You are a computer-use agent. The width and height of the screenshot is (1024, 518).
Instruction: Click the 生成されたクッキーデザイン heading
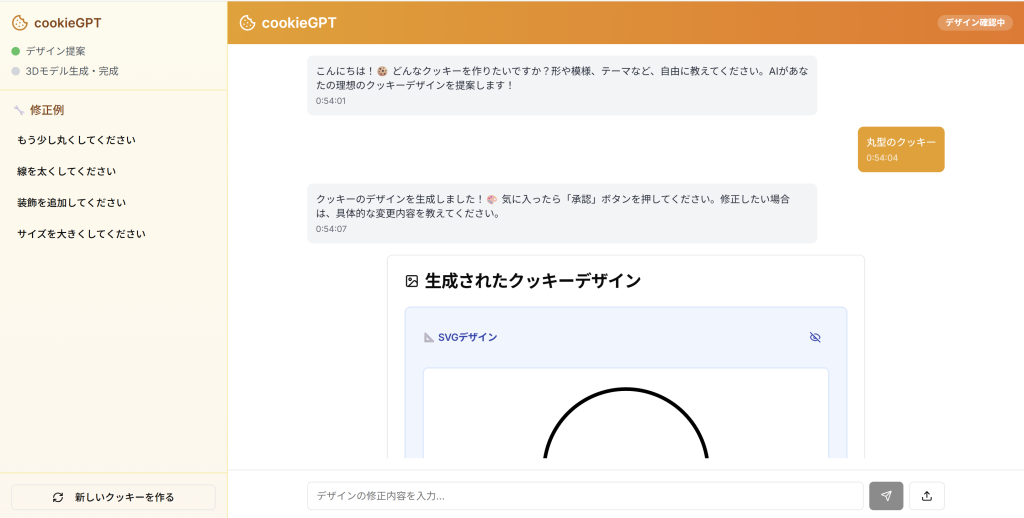pyautogui.click(x=533, y=281)
